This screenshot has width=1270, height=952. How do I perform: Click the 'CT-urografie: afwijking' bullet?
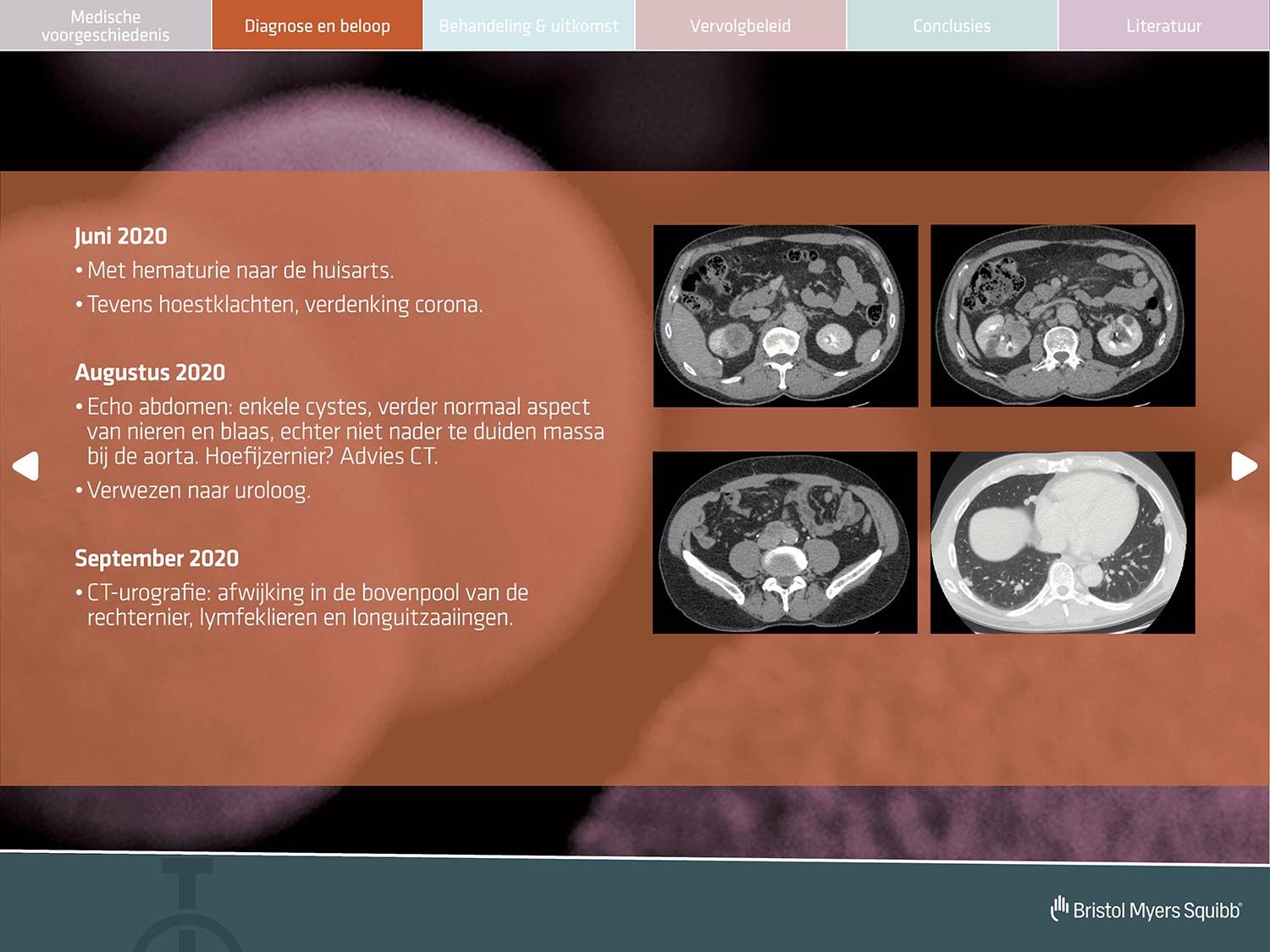pyautogui.click(x=301, y=605)
